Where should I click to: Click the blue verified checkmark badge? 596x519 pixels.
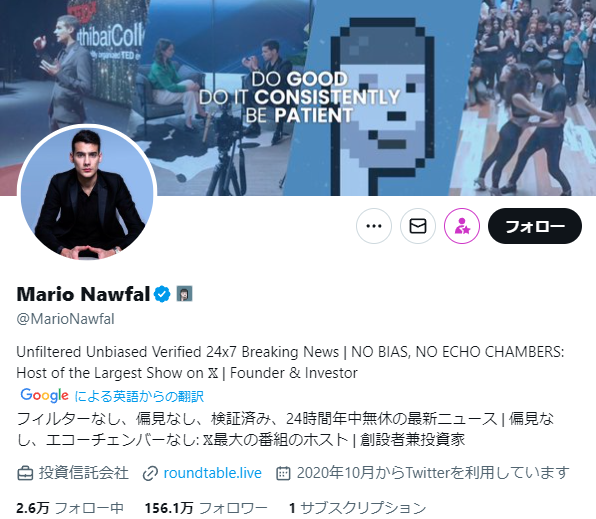tap(162, 294)
